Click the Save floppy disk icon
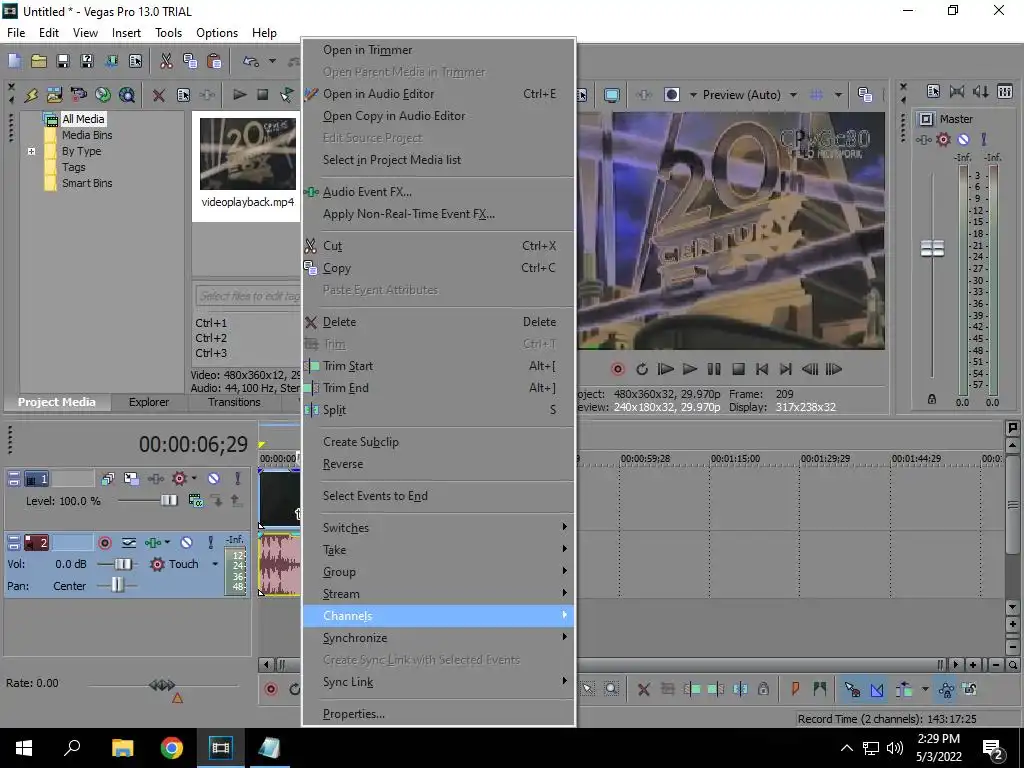 pos(63,61)
